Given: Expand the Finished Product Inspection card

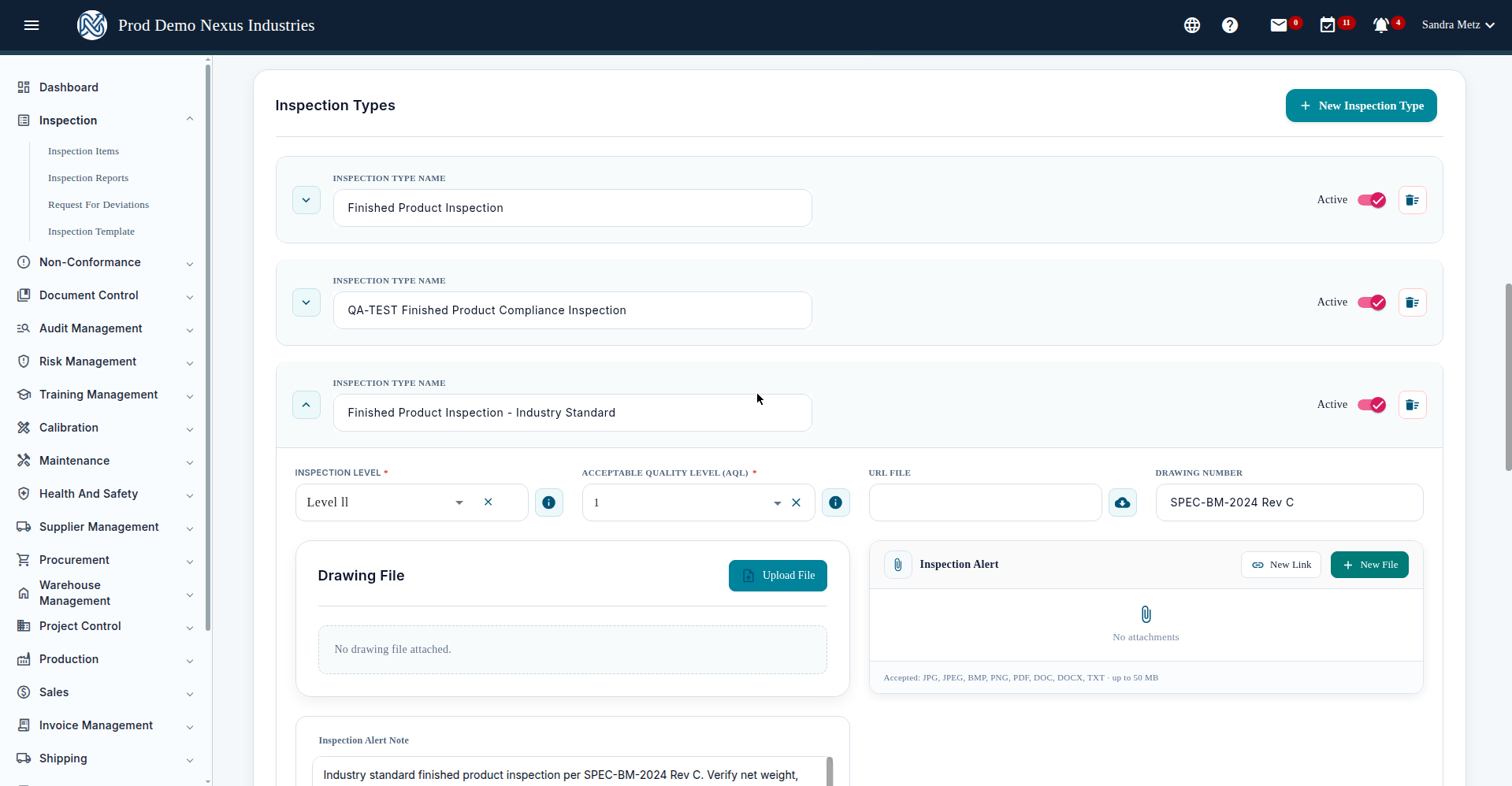Looking at the screenshot, I should pos(306,200).
